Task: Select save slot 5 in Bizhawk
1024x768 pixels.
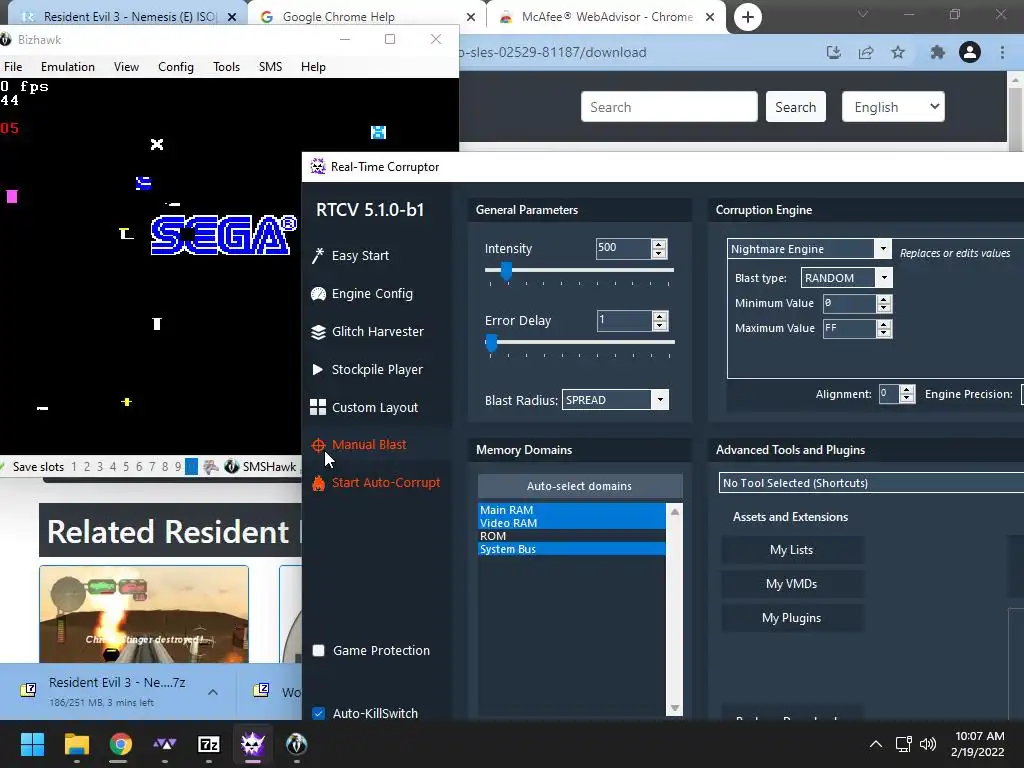Action: 125,466
